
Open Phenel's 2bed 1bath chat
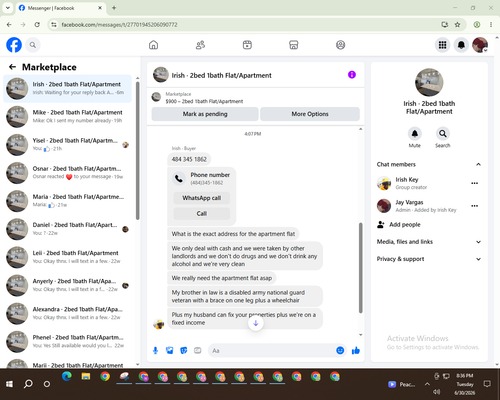(x=68, y=342)
